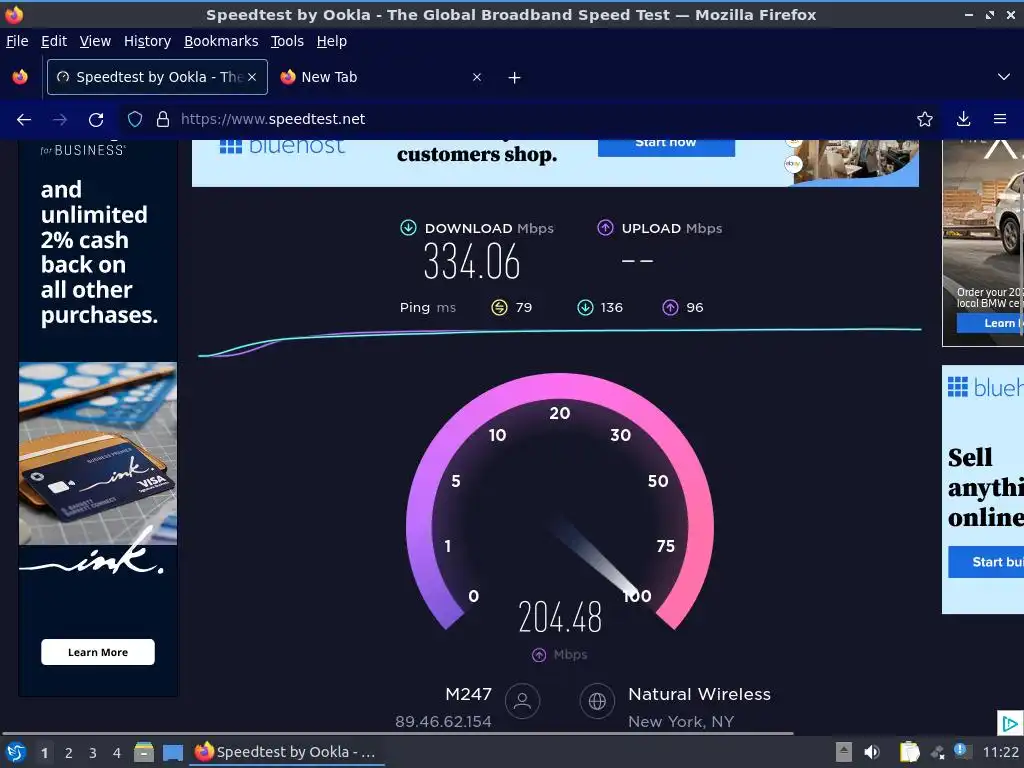Click the AdChoices icon at bottom right
The width and height of the screenshot is (1024, 768).
click(1010, 724)
